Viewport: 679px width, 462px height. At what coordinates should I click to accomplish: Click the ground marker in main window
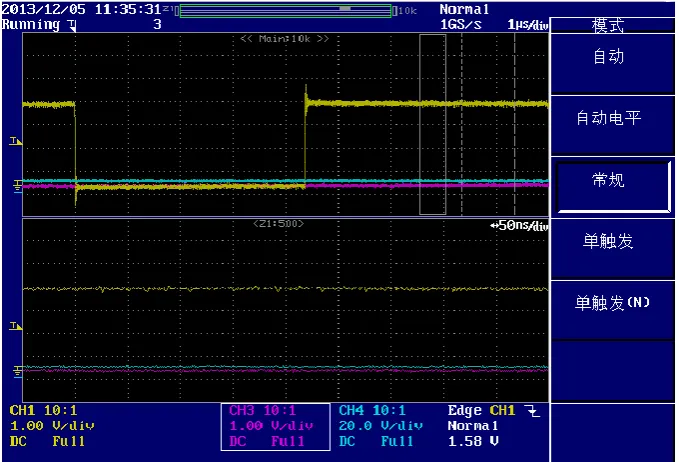click(17, 187)
